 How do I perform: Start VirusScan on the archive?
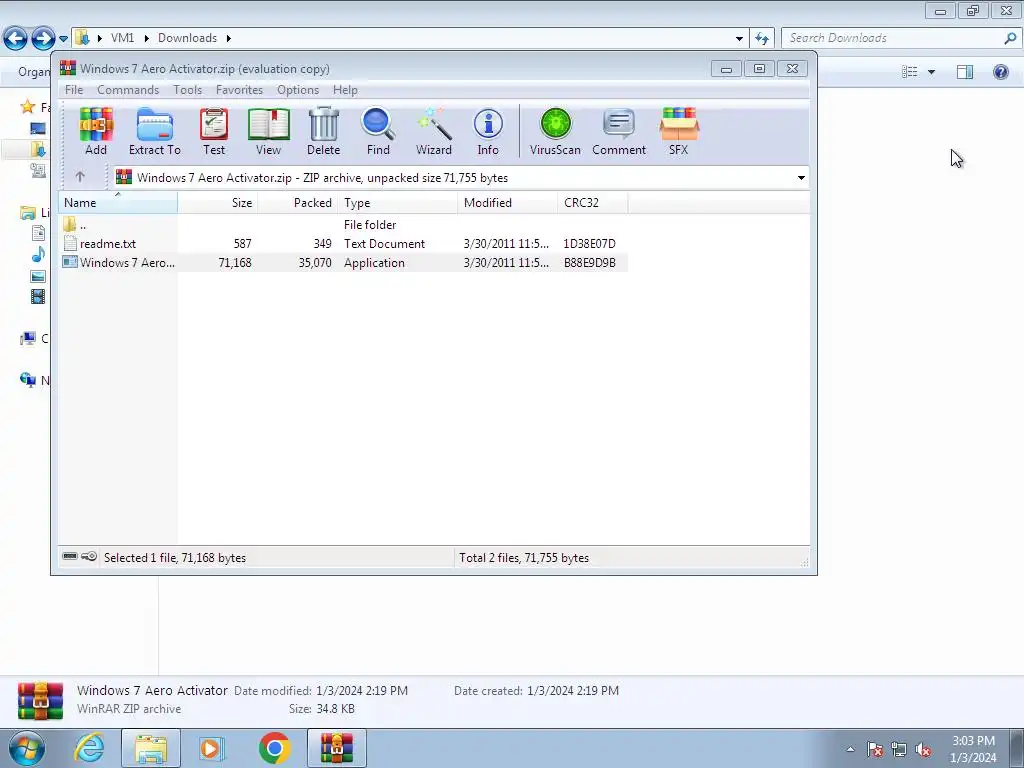[555, 131]
